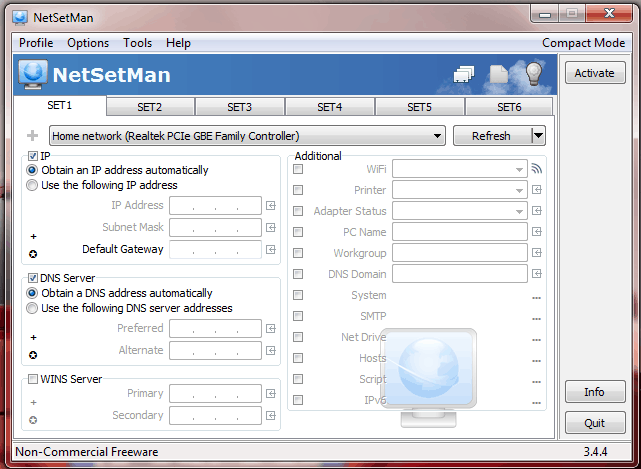The width and height of the screenshot is (641, 469).
Task: Click the profiles stack icon in header
Action: click(x=464, y=74)
